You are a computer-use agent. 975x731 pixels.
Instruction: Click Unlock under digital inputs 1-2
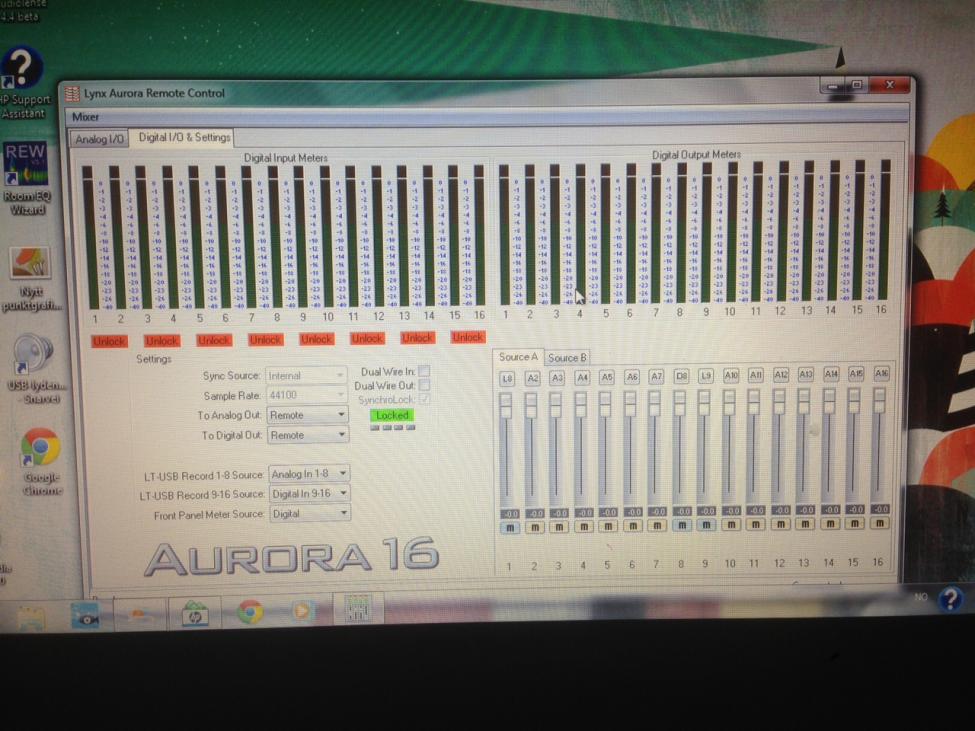109,341
